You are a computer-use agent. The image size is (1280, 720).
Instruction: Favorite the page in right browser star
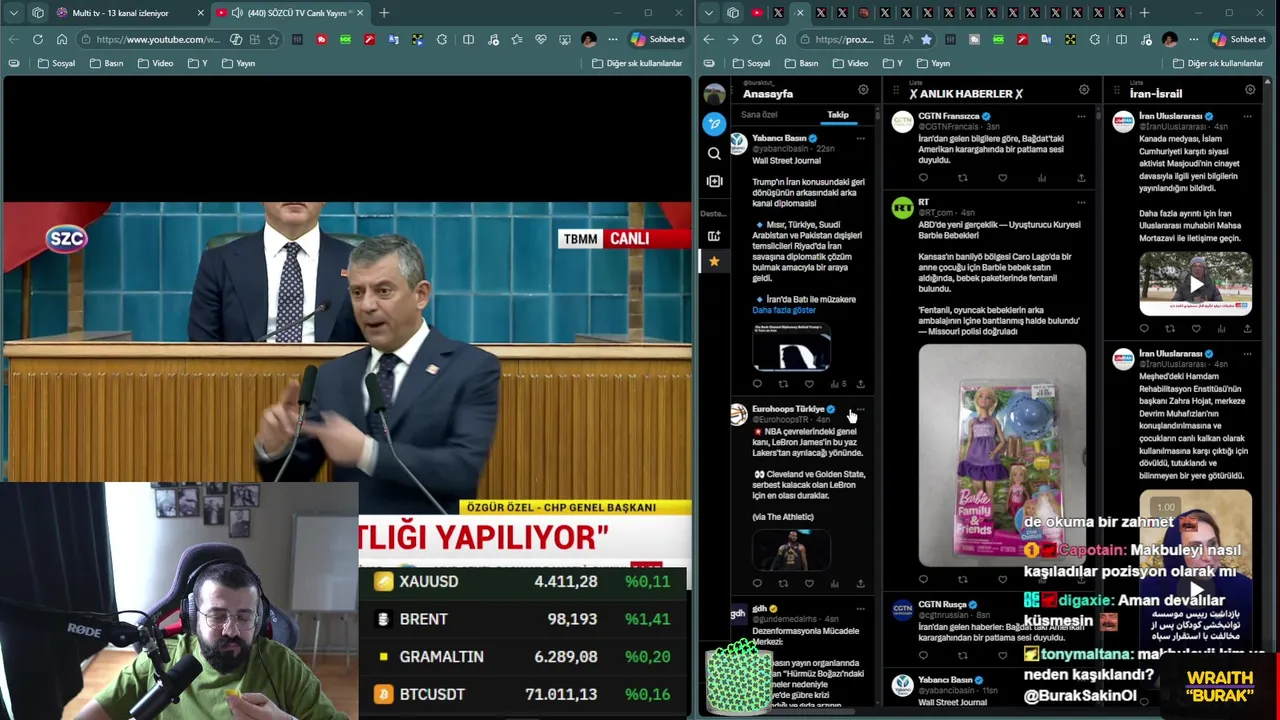[x=926, y=39]
